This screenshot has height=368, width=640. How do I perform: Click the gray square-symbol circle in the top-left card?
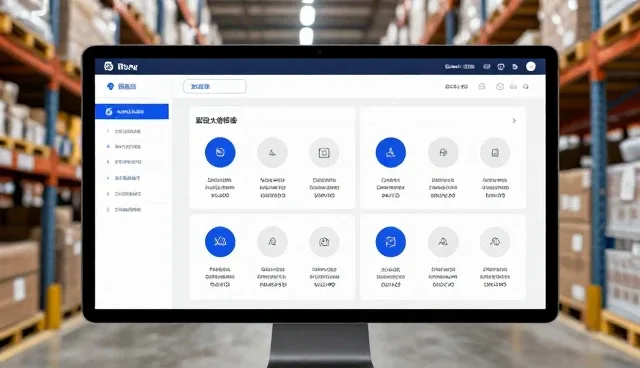click(x=324, y=153)
